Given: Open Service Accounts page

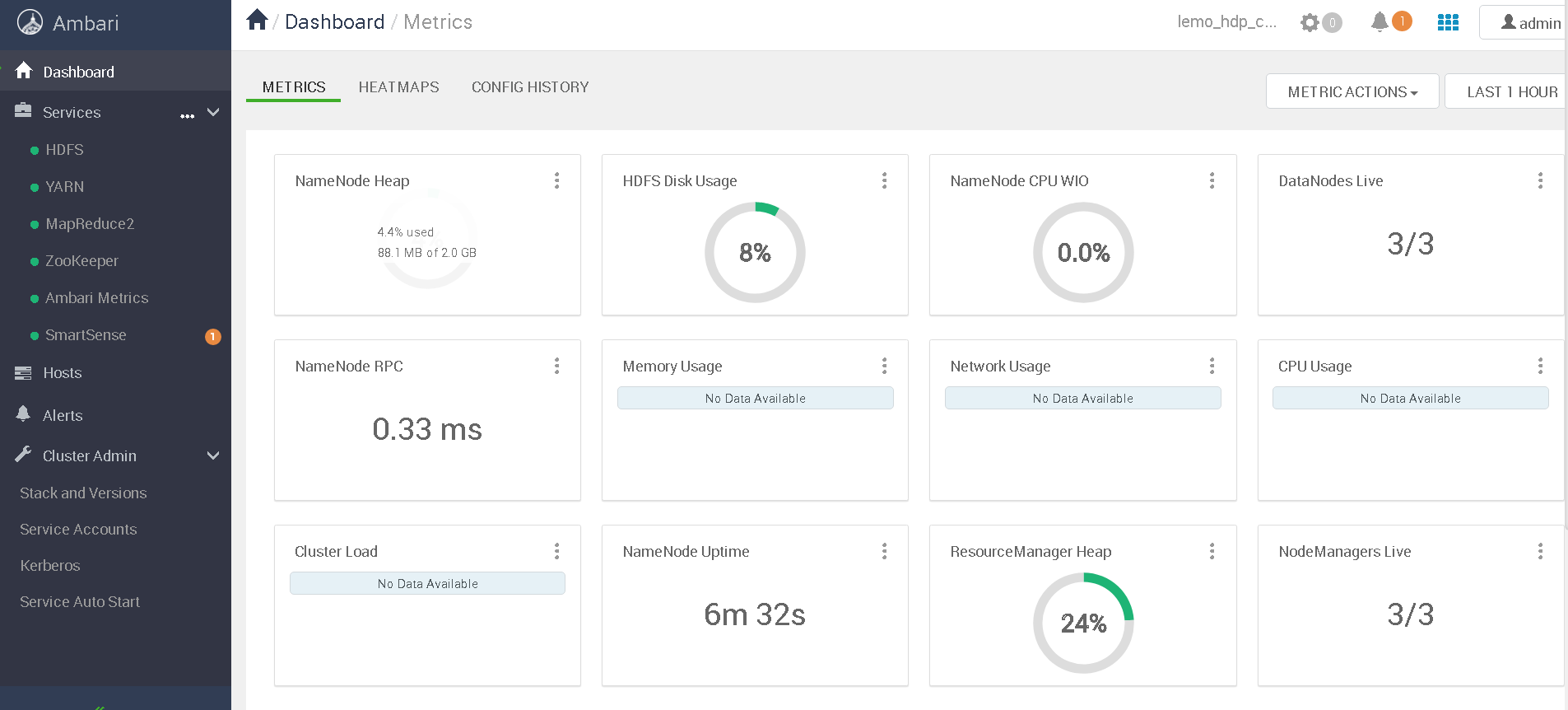Looking at the screenshot, I should pyautogui.click(x=78, y=530).
